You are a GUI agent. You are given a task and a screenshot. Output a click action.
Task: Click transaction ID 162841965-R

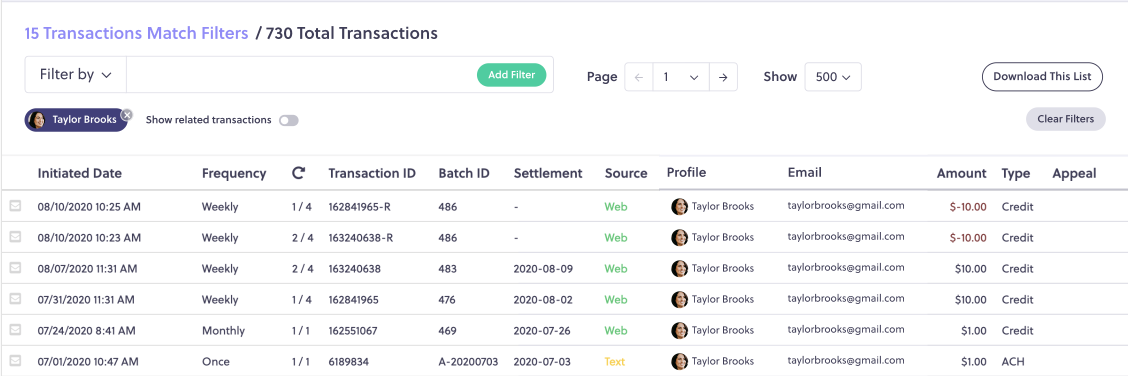point(360,207)
